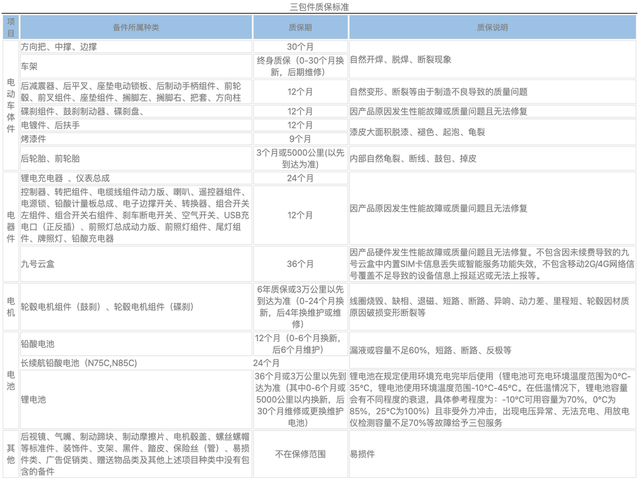Viewport: 640px width, 481px height.
Task: Click the 质保期 column header
Action: pyautogui.click(x=300, y=27)
